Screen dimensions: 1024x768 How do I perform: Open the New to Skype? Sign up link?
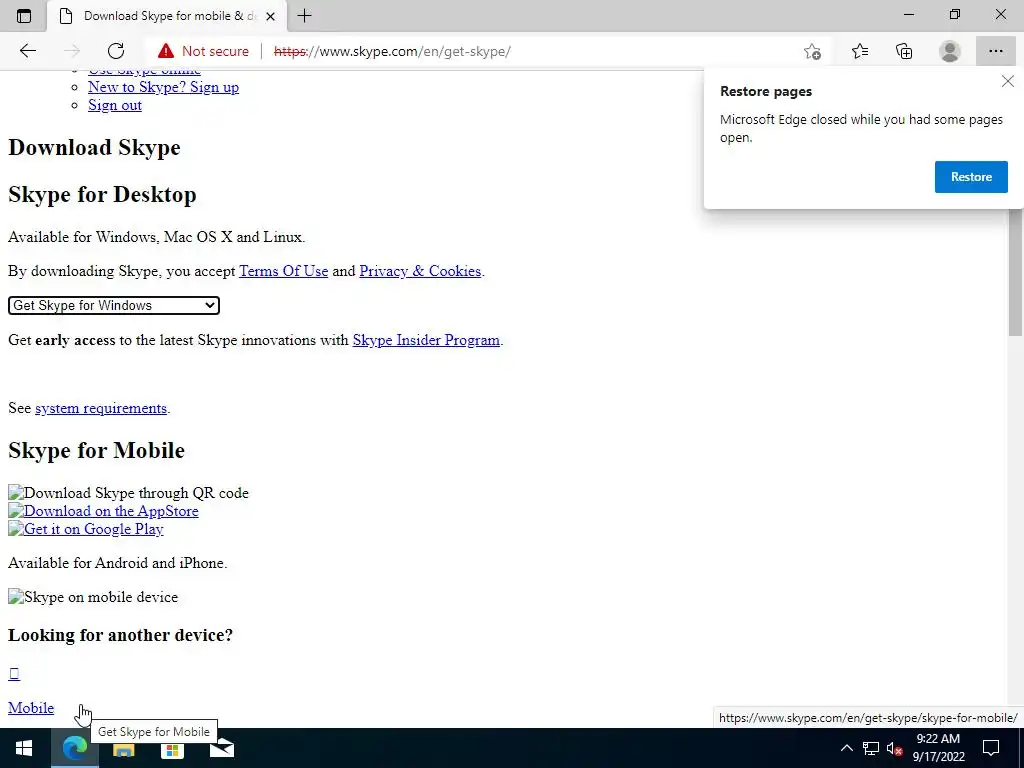[163, 87]
